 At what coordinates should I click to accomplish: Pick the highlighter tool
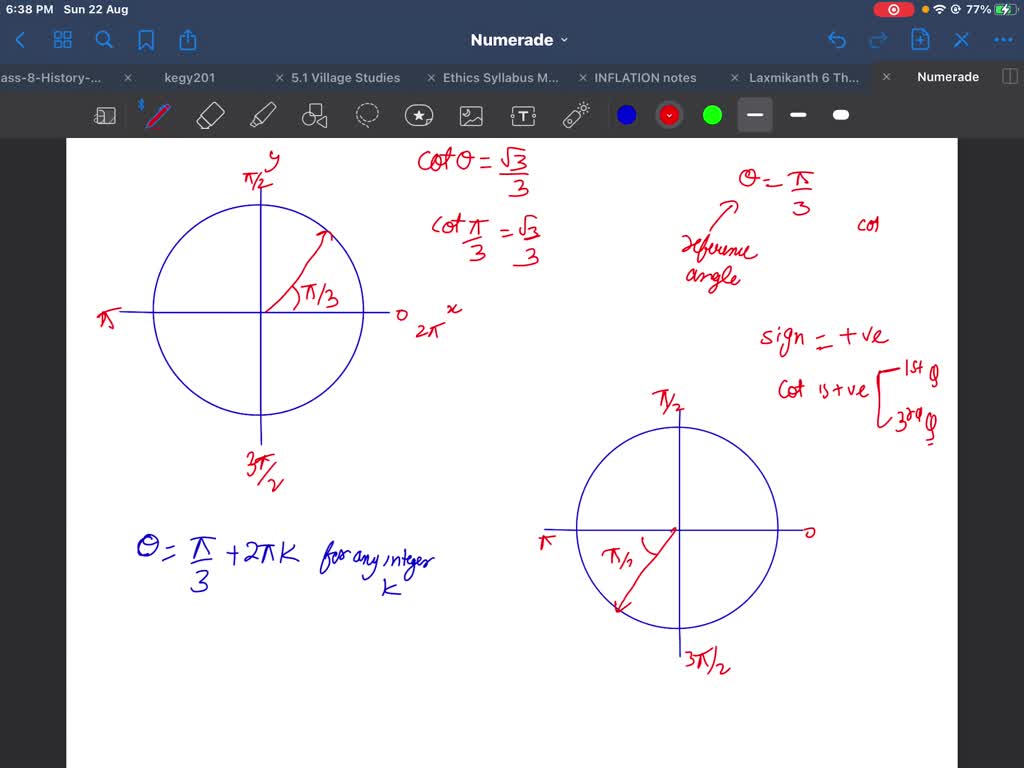[262, 114]
